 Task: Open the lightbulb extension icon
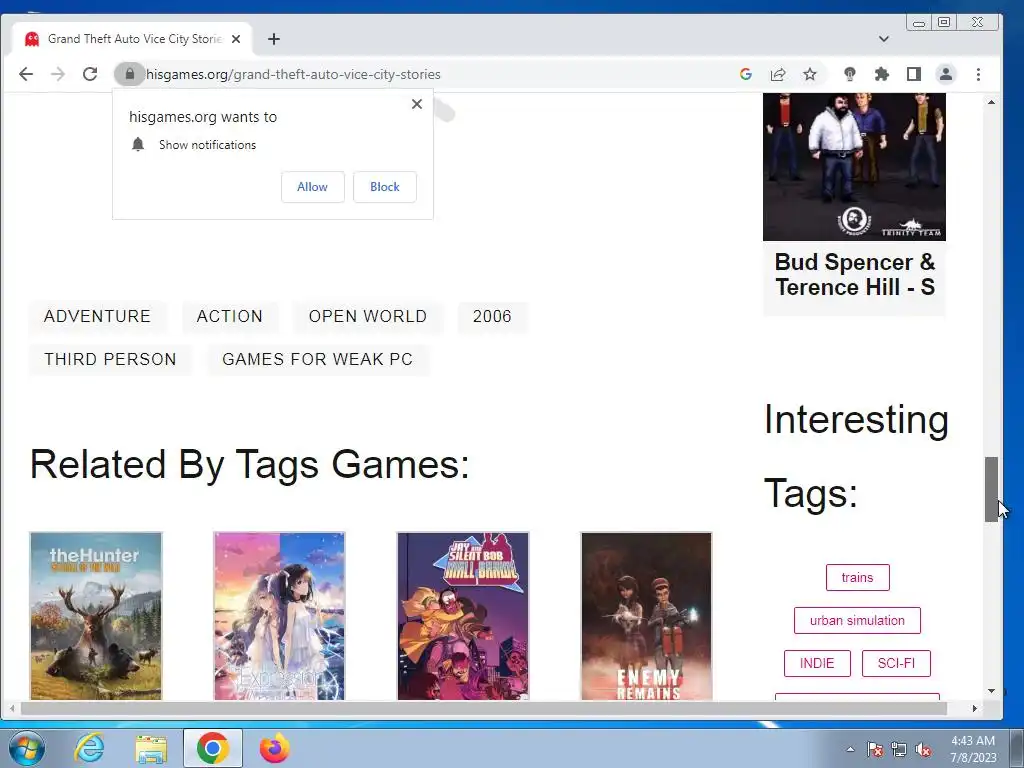850,74
